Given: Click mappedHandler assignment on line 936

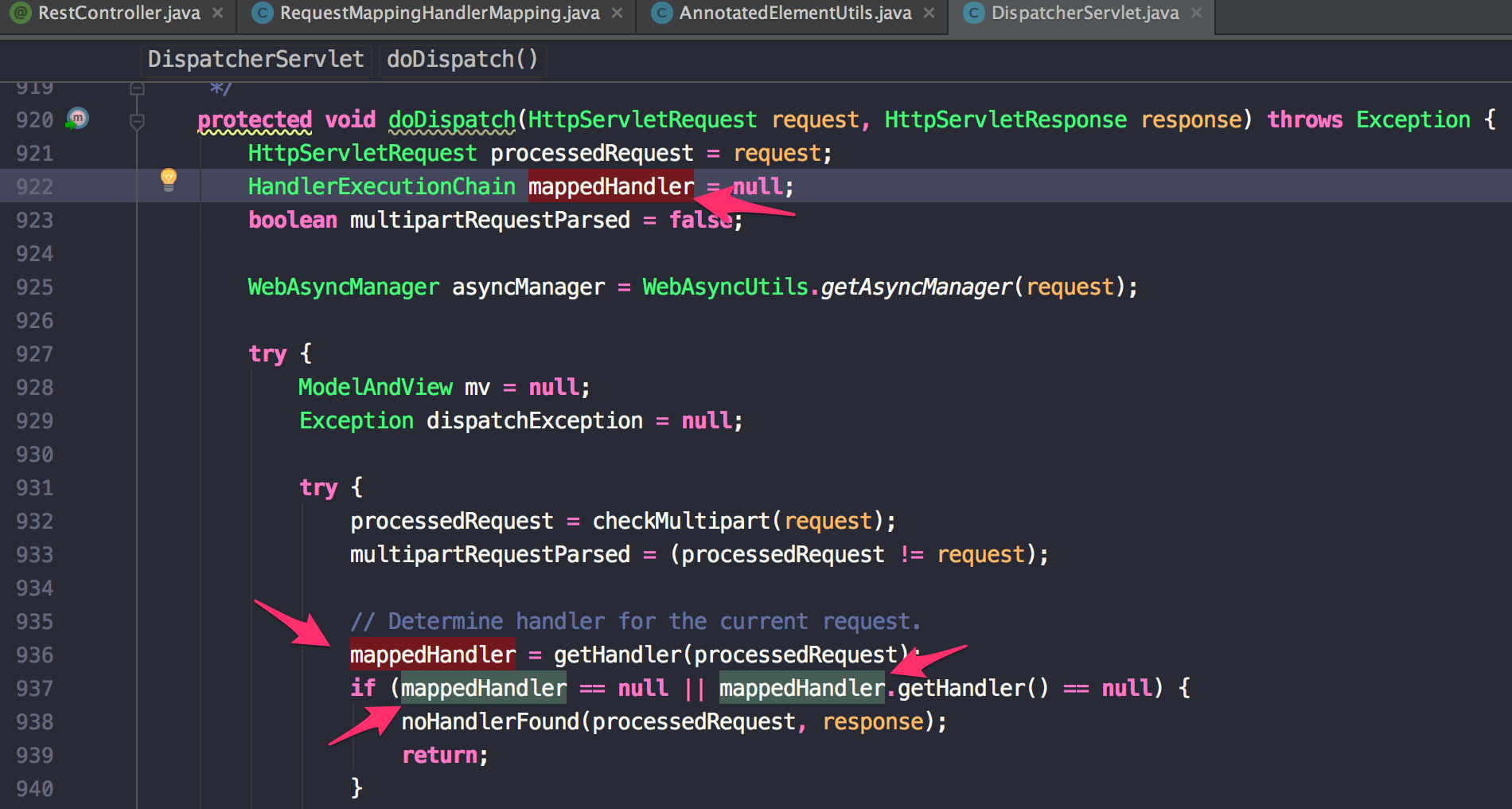Looking at the screenshot, I should (x=433, y=655).
